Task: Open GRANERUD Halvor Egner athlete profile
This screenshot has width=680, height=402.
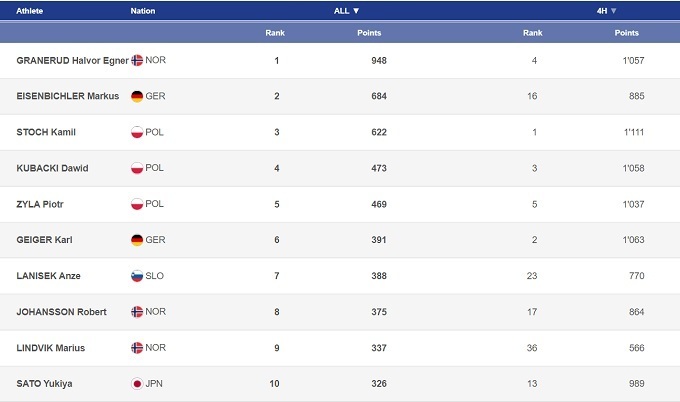Action: coord(73,60)
